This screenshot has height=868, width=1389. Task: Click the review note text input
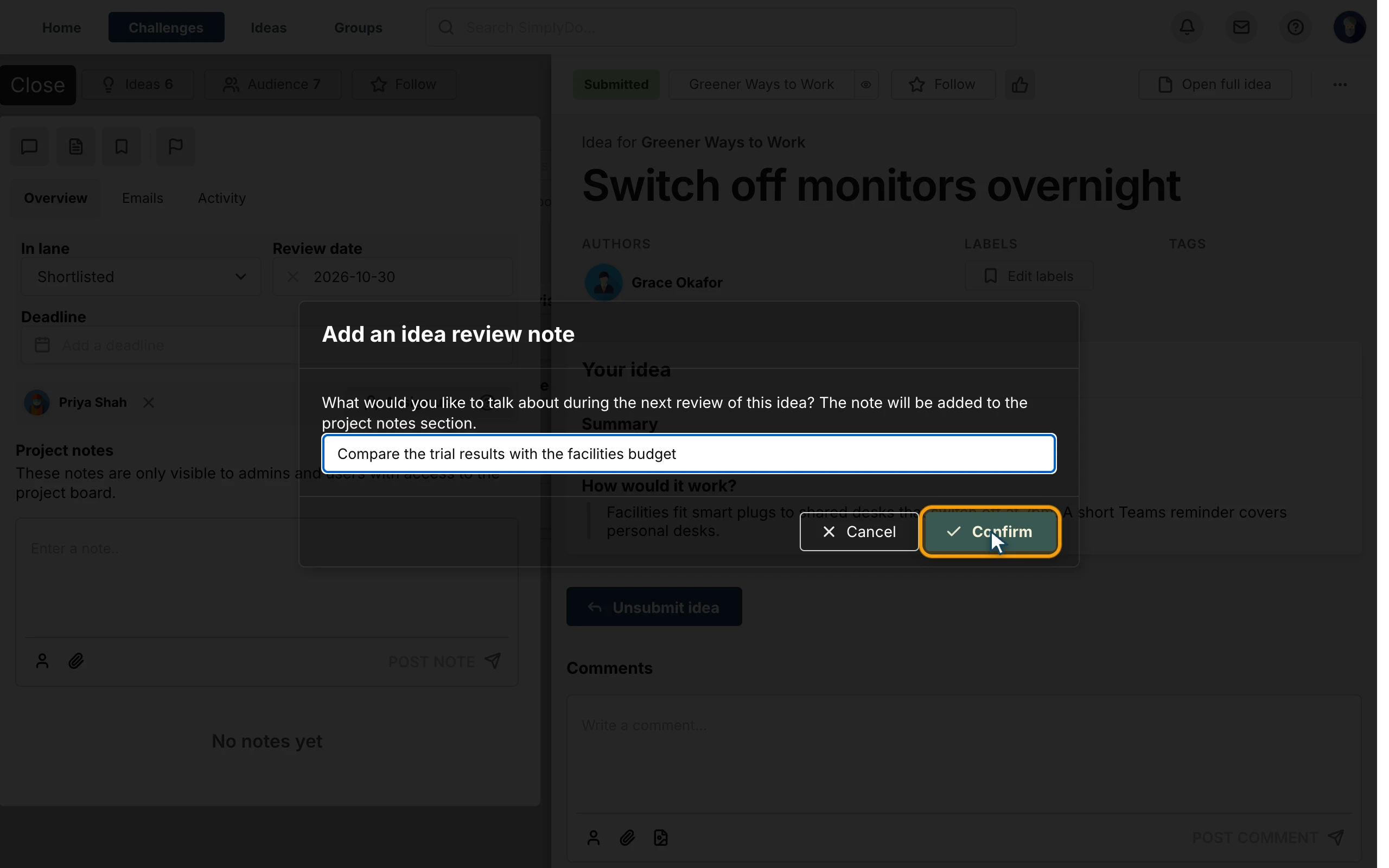[x=689, y=454]
